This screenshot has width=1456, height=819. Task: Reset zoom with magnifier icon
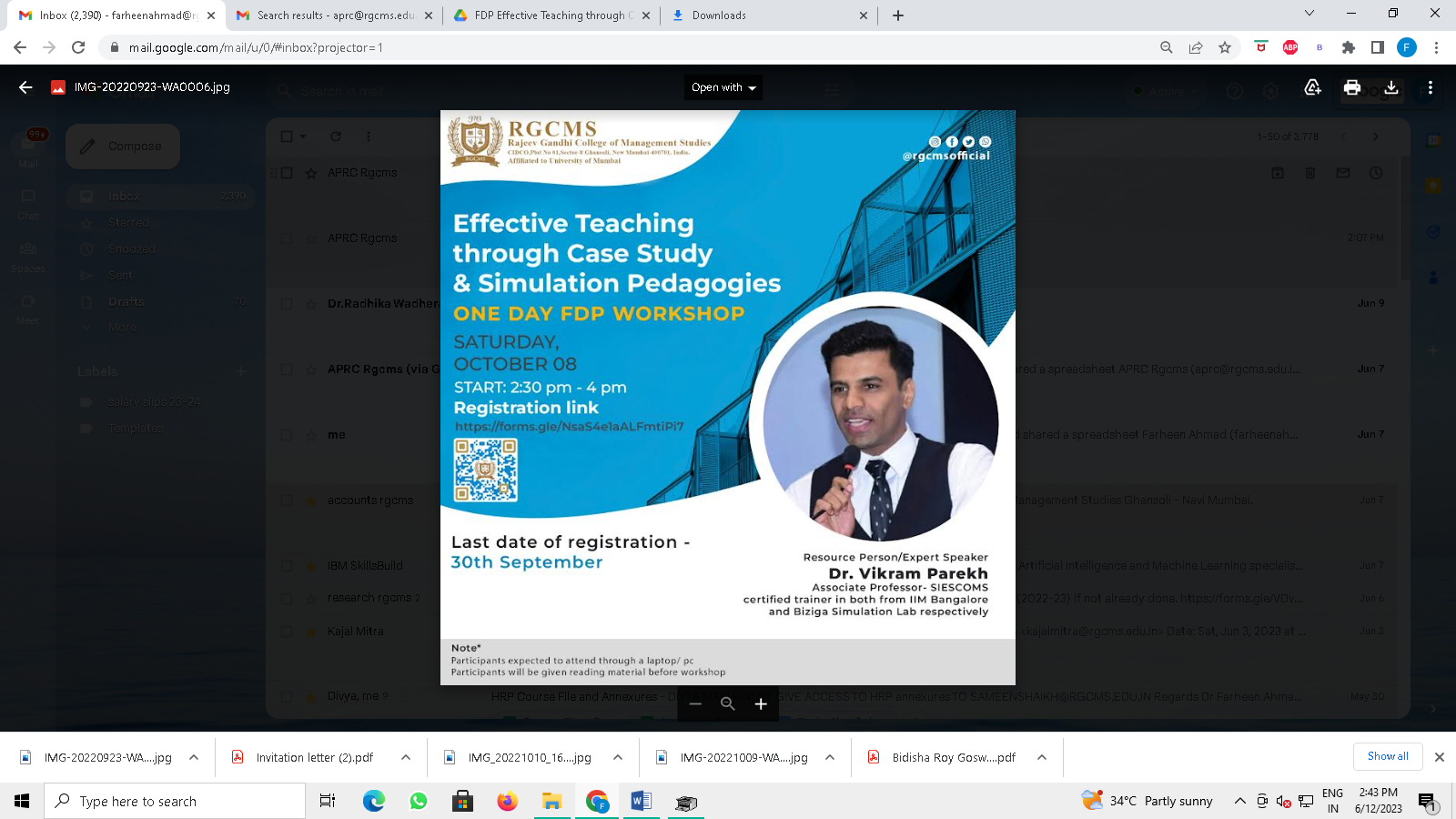[728, 704]
